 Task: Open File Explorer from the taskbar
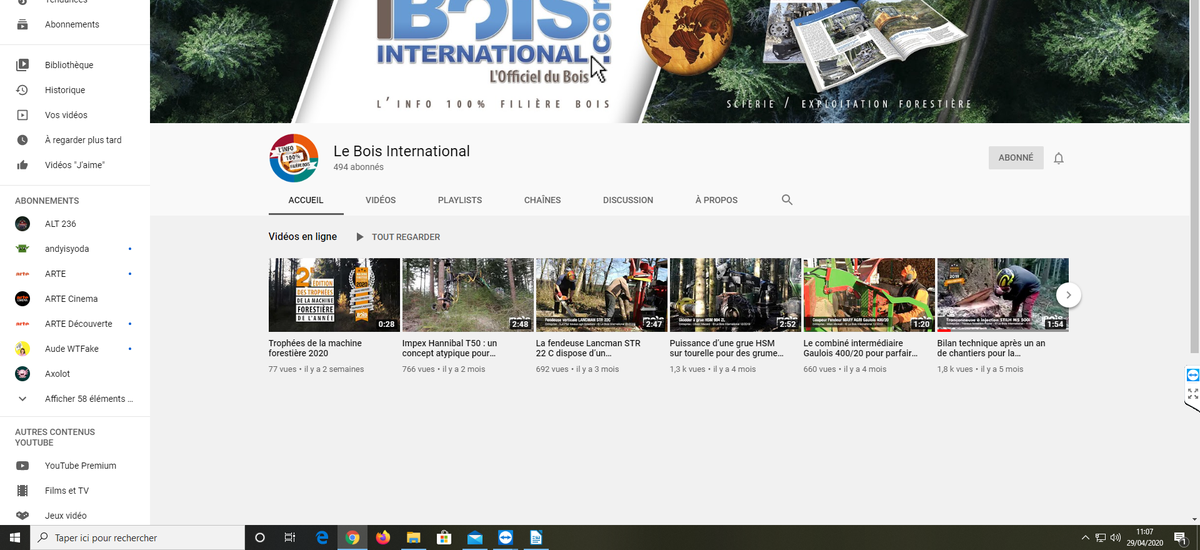click(x=413, y=538)
